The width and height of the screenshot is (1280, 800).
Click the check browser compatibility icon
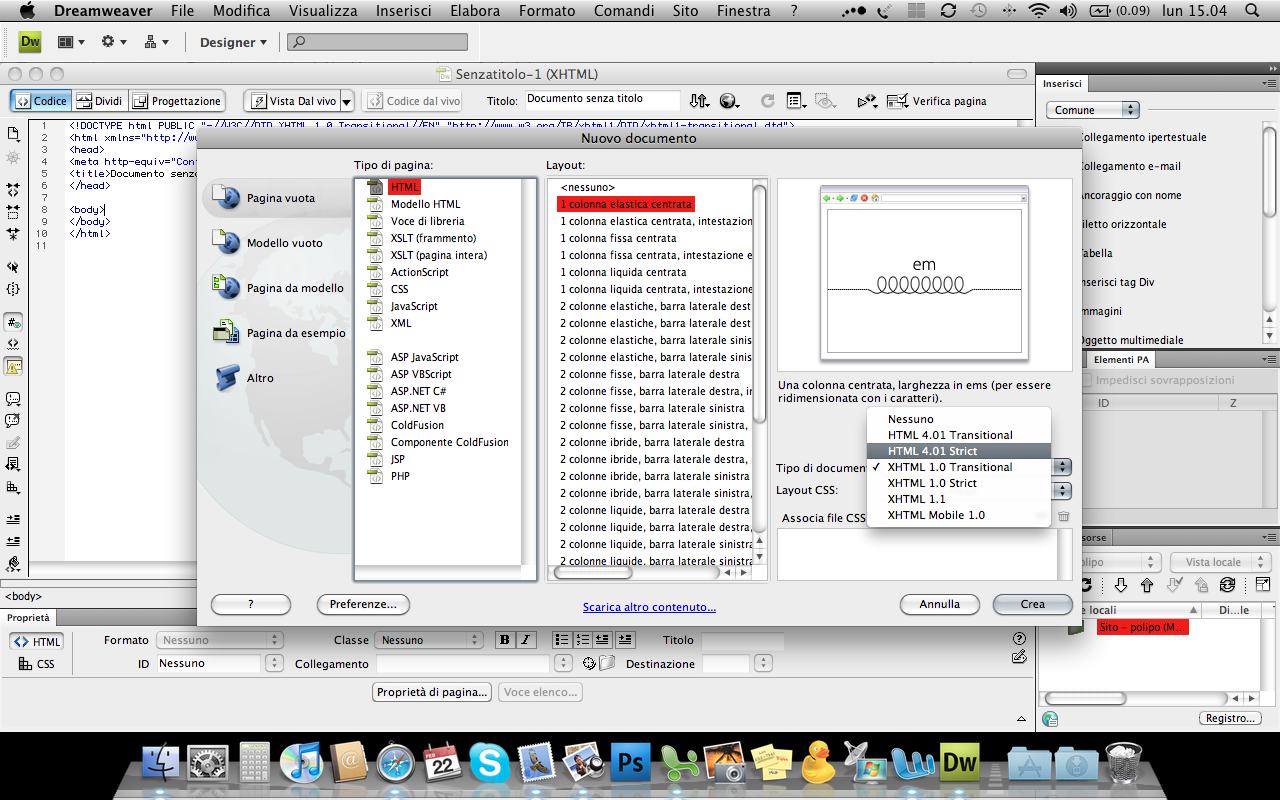(868, 101)
